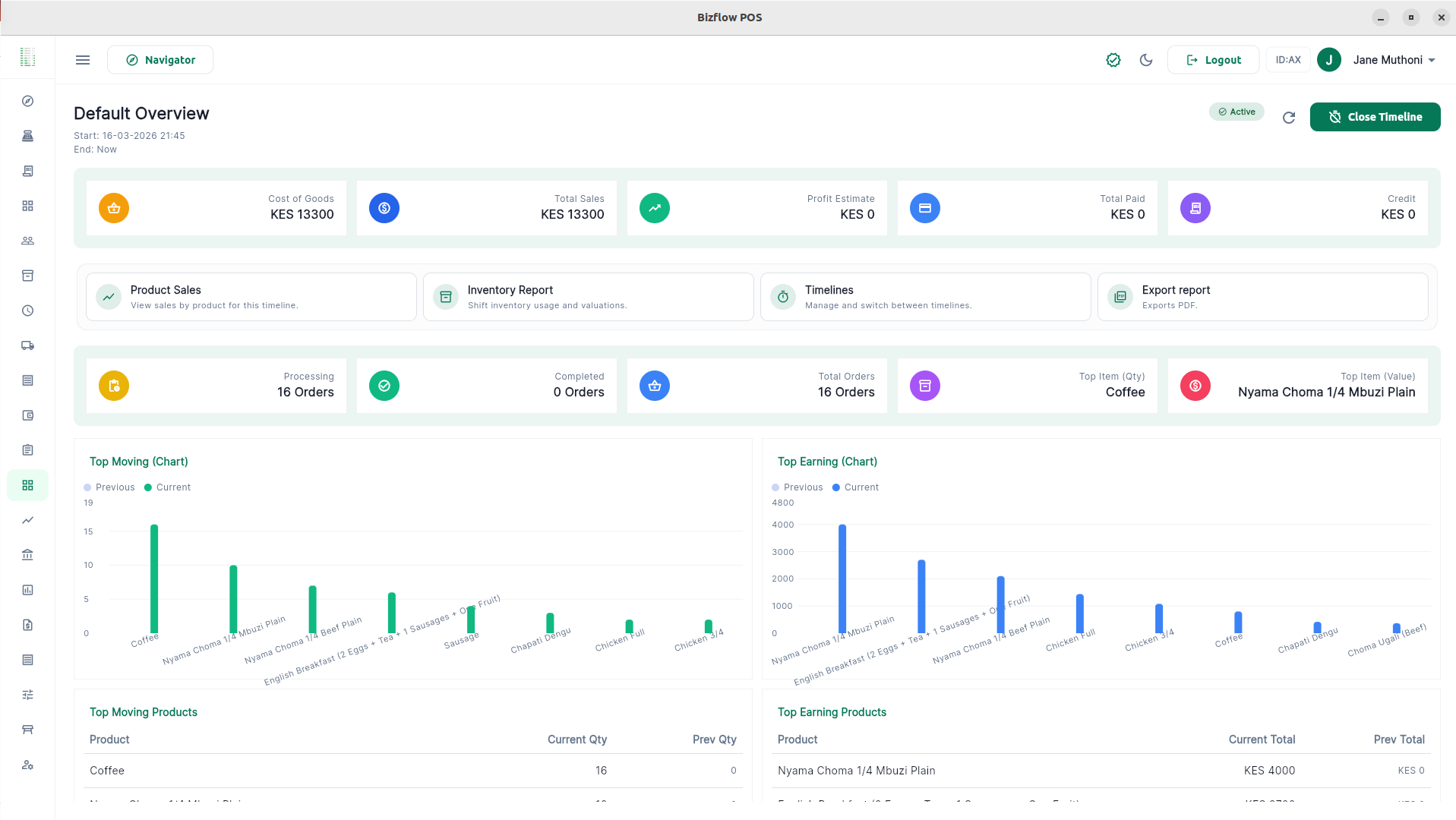1456x820 pixels.
Task: Open the Timelines card
Action: pyautogui.click(x=925, y=297)
